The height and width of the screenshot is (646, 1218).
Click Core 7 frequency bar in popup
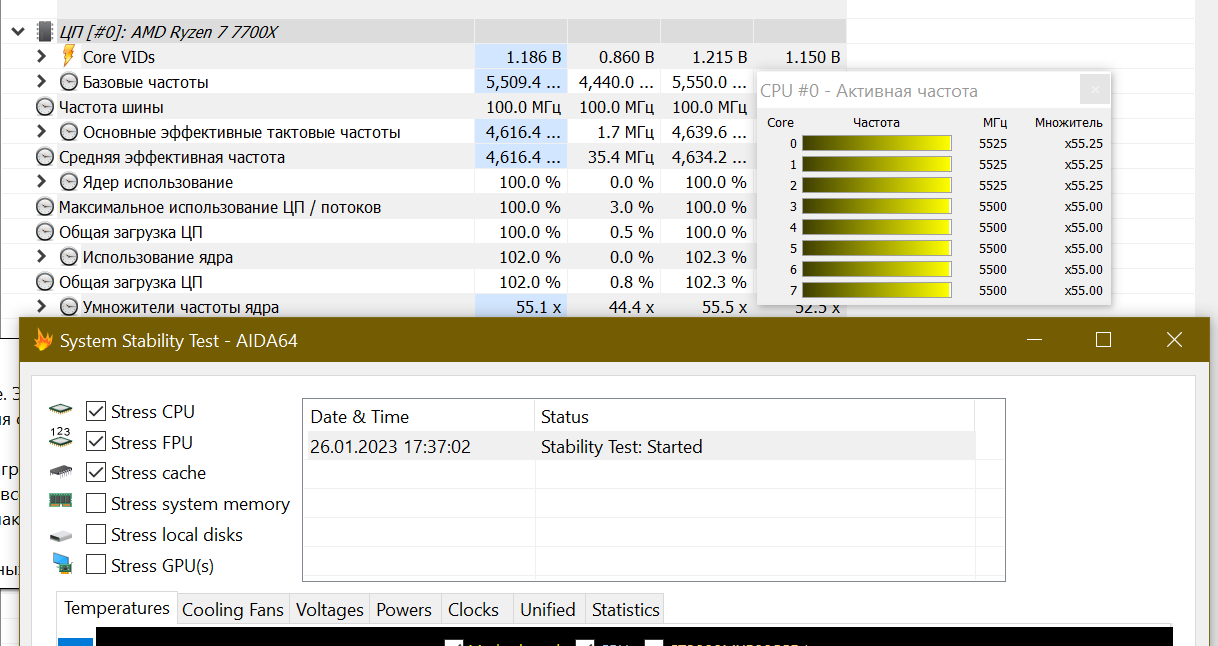coord(877,290)
